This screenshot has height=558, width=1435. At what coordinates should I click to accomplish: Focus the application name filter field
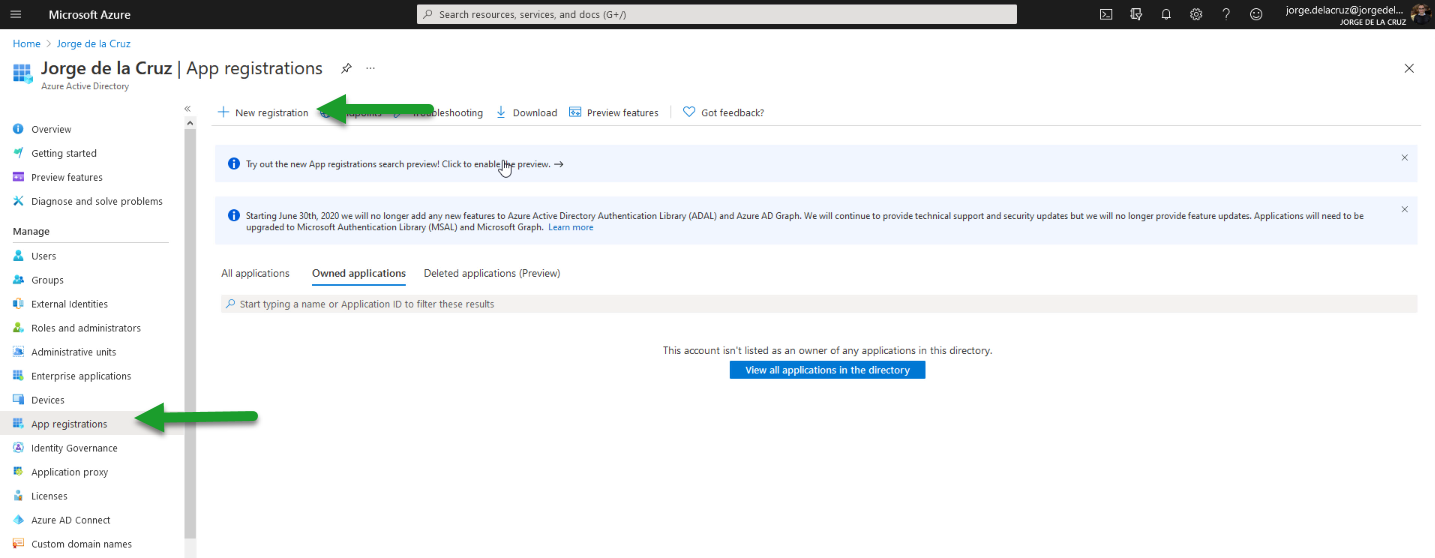[x=819, y=303]
